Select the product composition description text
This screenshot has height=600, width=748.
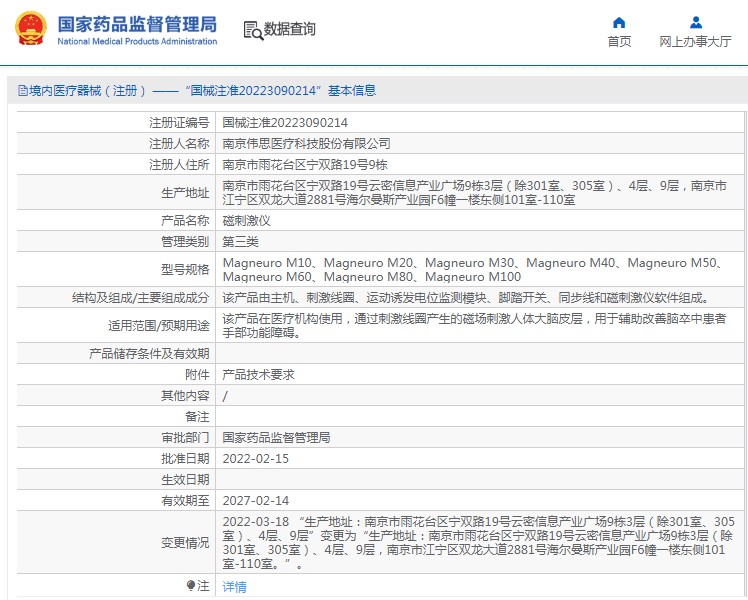[466, 298]
